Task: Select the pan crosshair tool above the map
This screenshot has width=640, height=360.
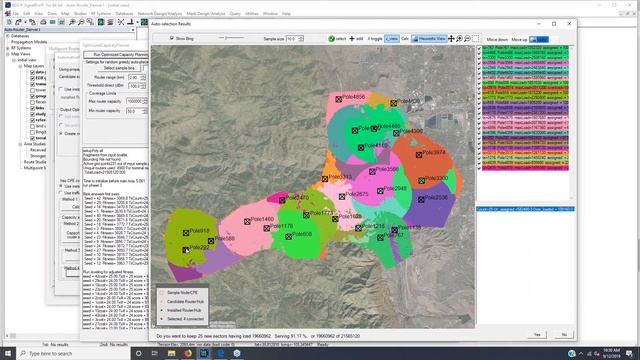Action: [x=451, y=39]
